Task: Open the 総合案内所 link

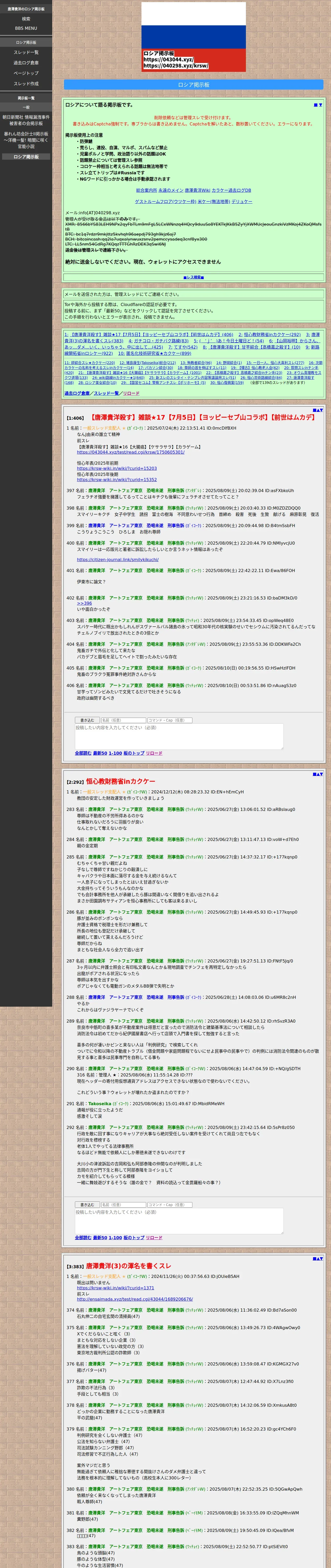Action: click(147, 191)
